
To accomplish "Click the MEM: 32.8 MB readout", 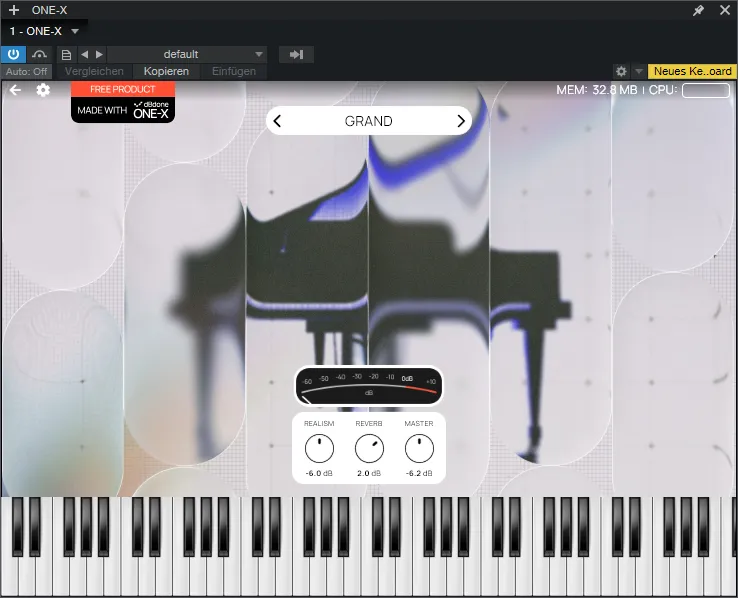I will click(596, 90).
